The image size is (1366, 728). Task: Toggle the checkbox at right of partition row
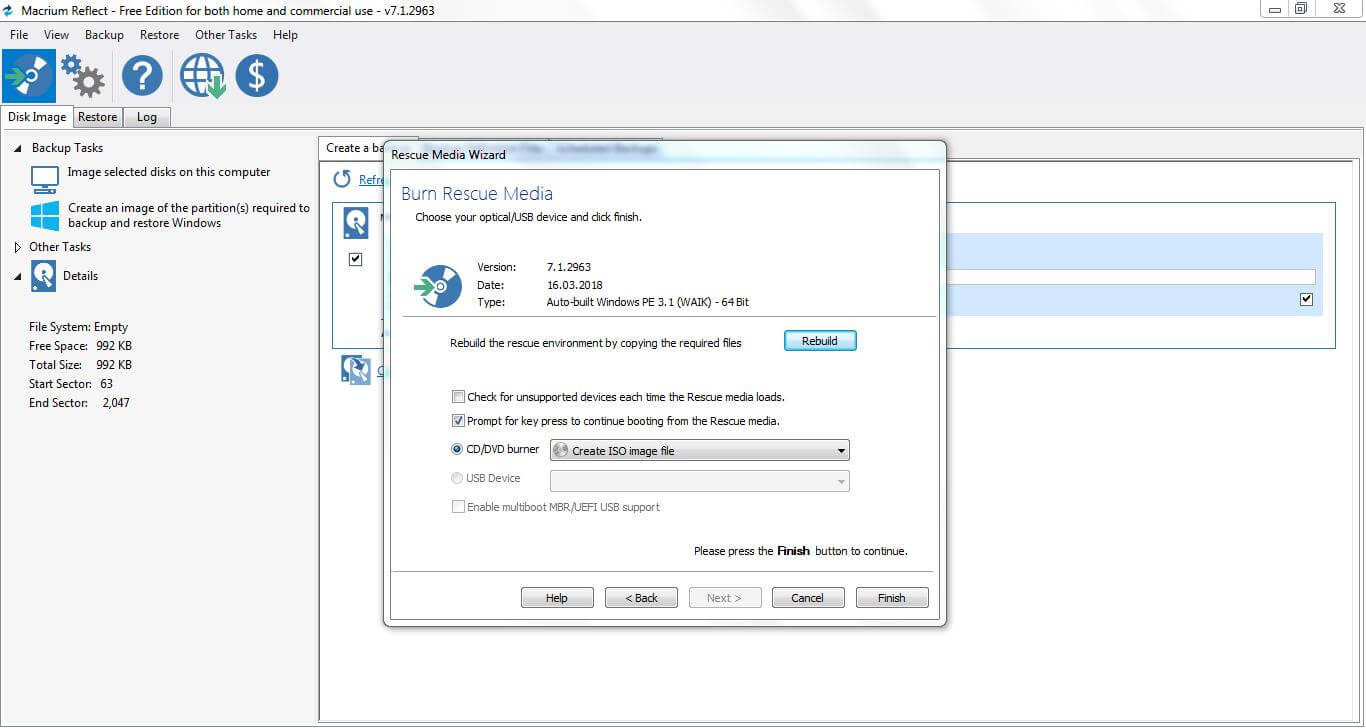tap(1306, 299)
